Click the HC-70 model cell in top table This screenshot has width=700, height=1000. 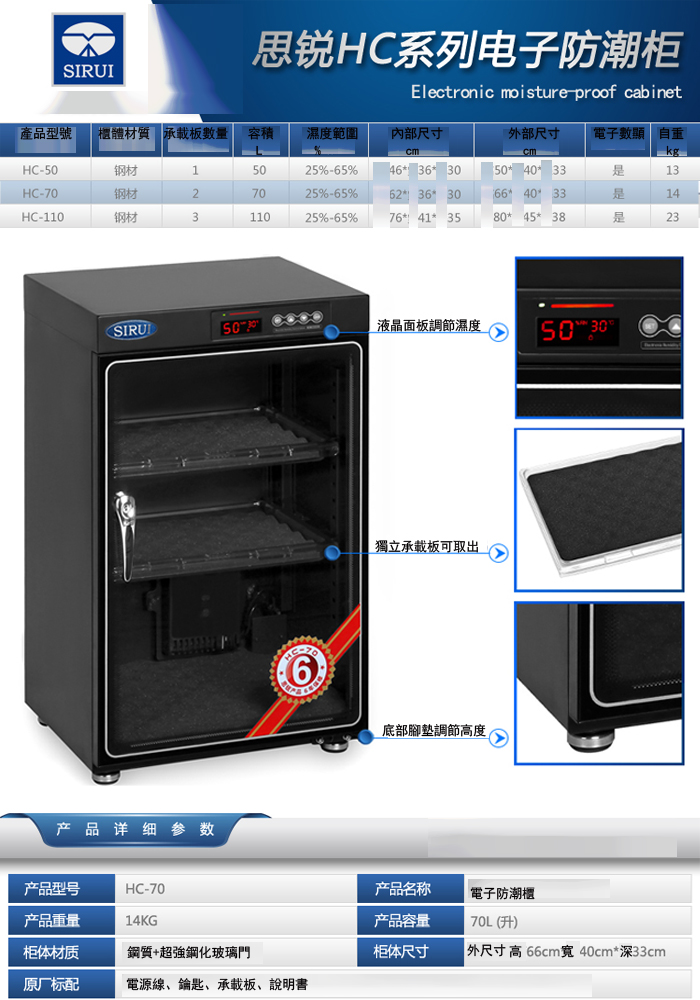(x=40, y=193)
